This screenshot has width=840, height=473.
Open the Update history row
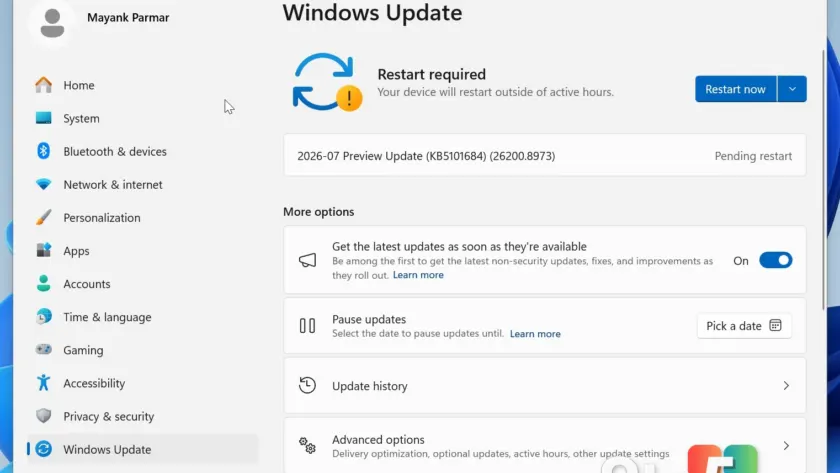[x=544, y=386]
